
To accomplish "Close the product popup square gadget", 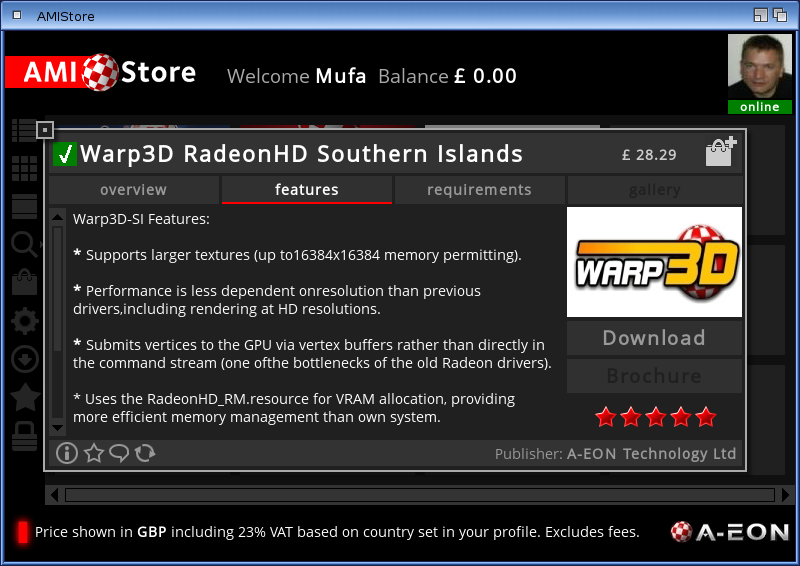I will [45, 130].
